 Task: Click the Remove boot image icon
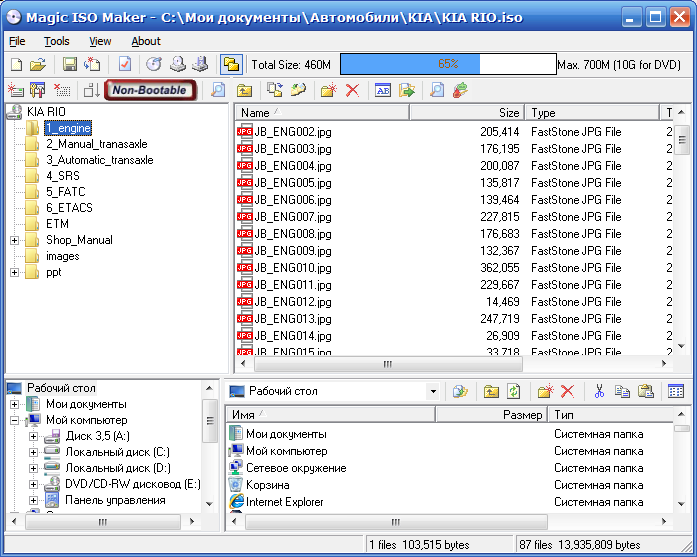coord(62,90)
